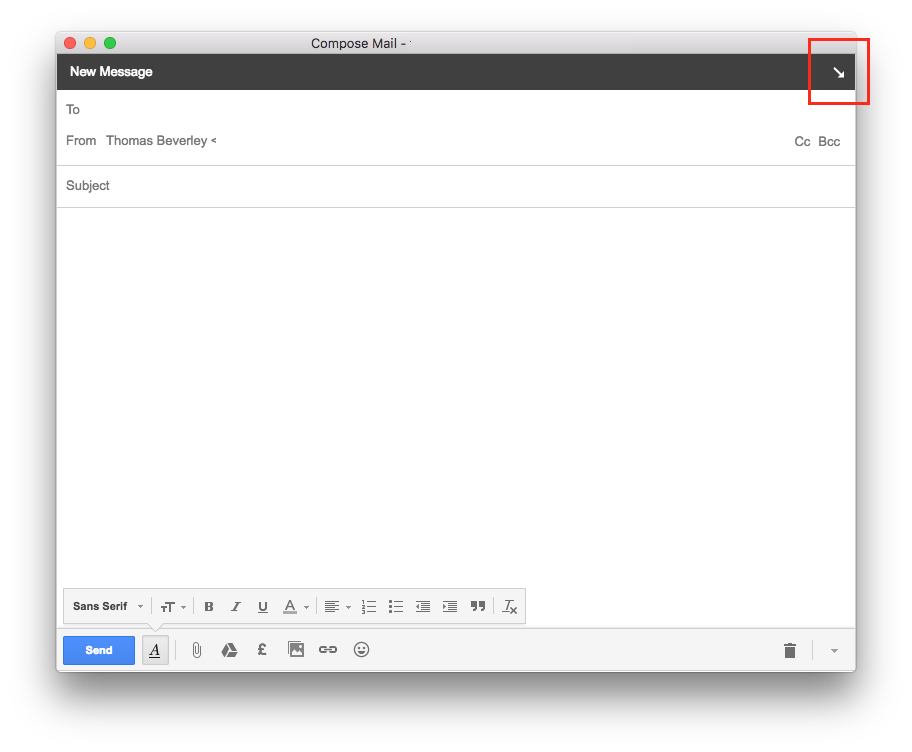Show the Cc recipient field
The image size is (912, 752).
[x=802, y=141]
